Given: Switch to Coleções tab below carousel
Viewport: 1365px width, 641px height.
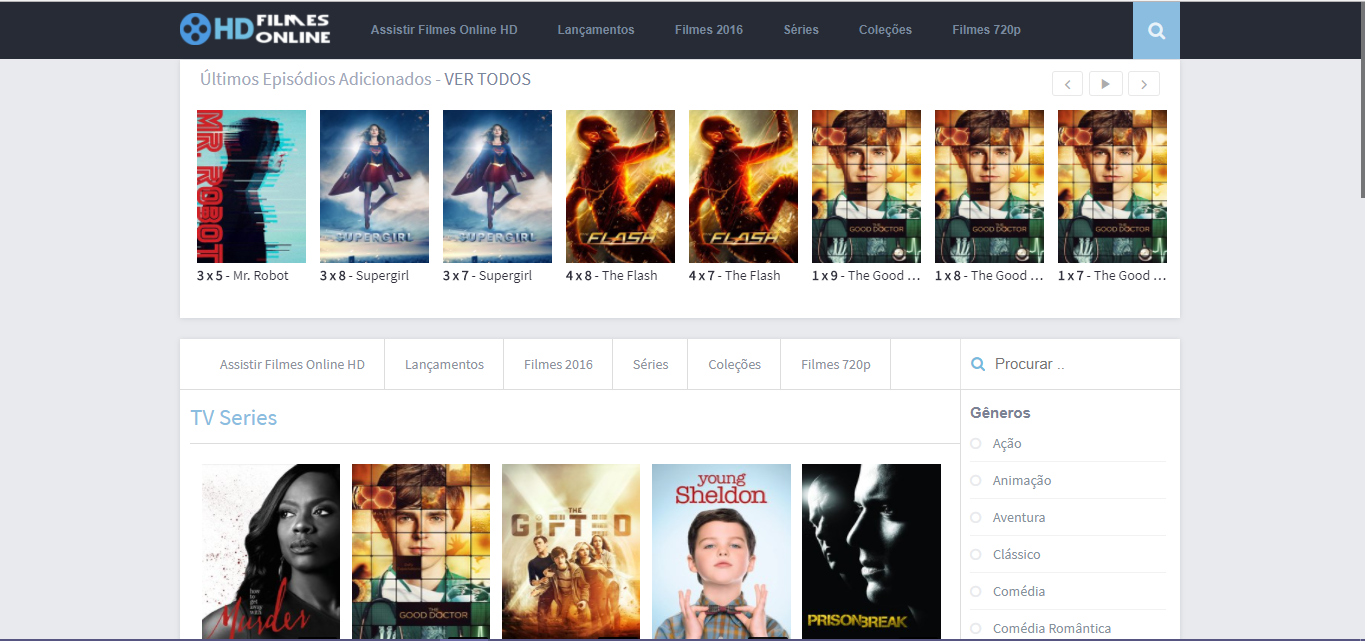Looking at the screenshot, I should click(734, 364).
